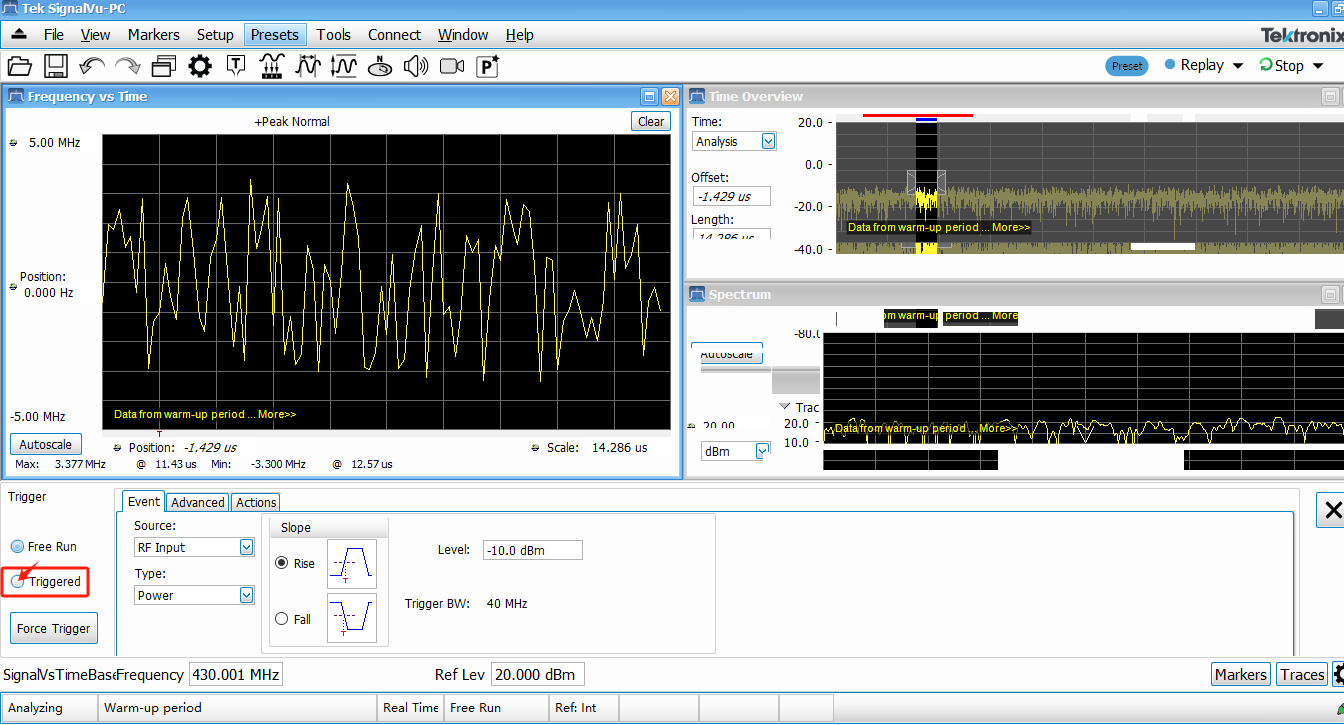The image size is (1344, 725).
Task: Close trigger panel with large X
Action: pos(1332,511)
